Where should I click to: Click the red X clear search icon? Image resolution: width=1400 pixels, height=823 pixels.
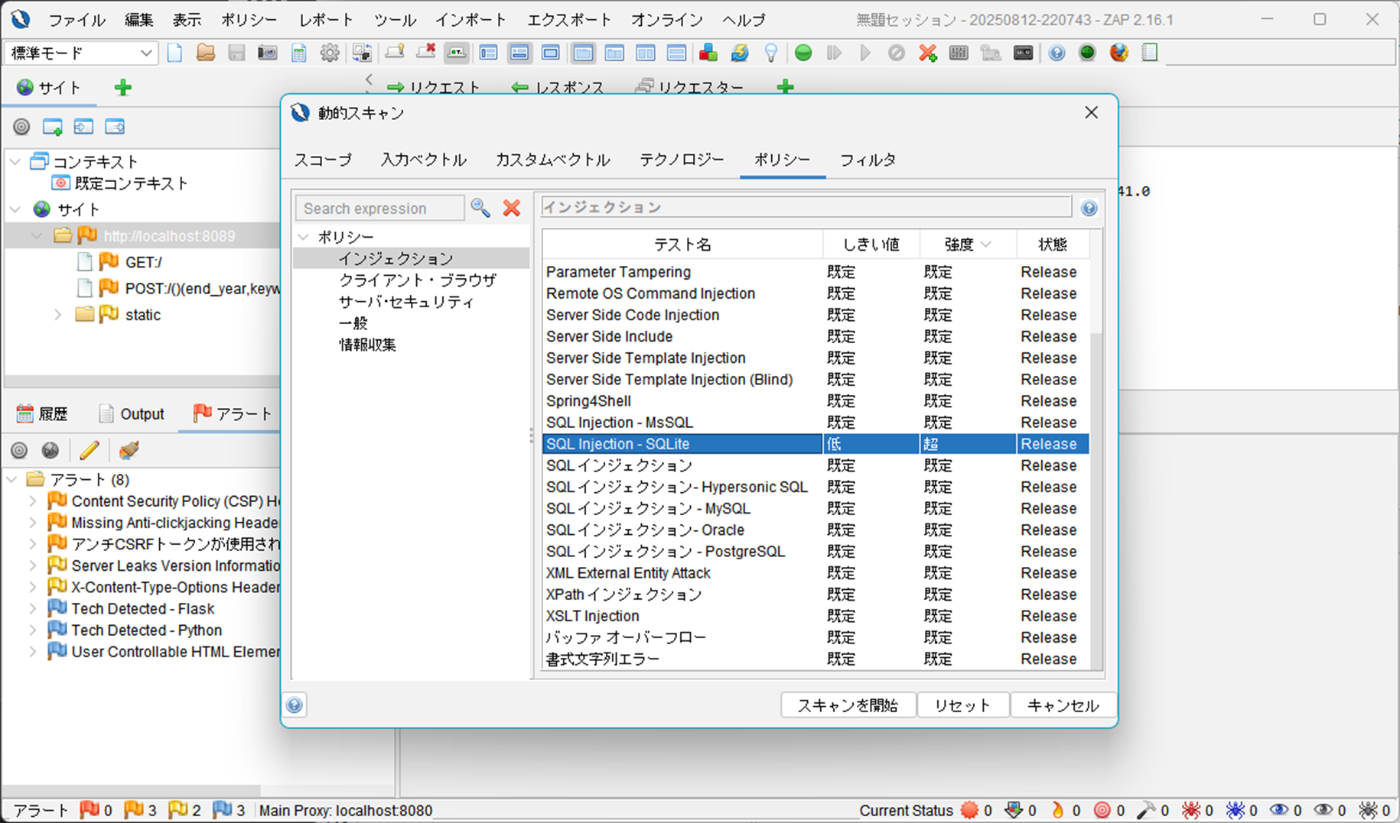coord(512,208)
